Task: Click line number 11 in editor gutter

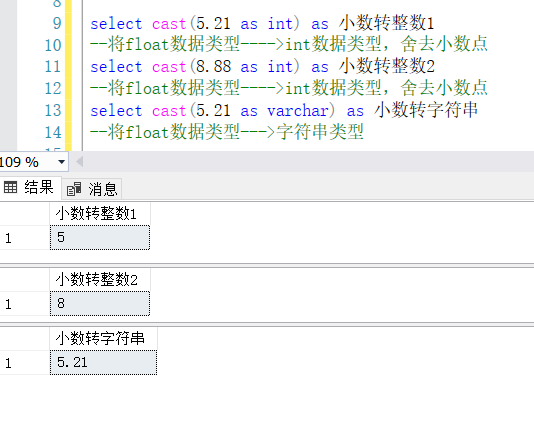Action: tap(53, 67)
